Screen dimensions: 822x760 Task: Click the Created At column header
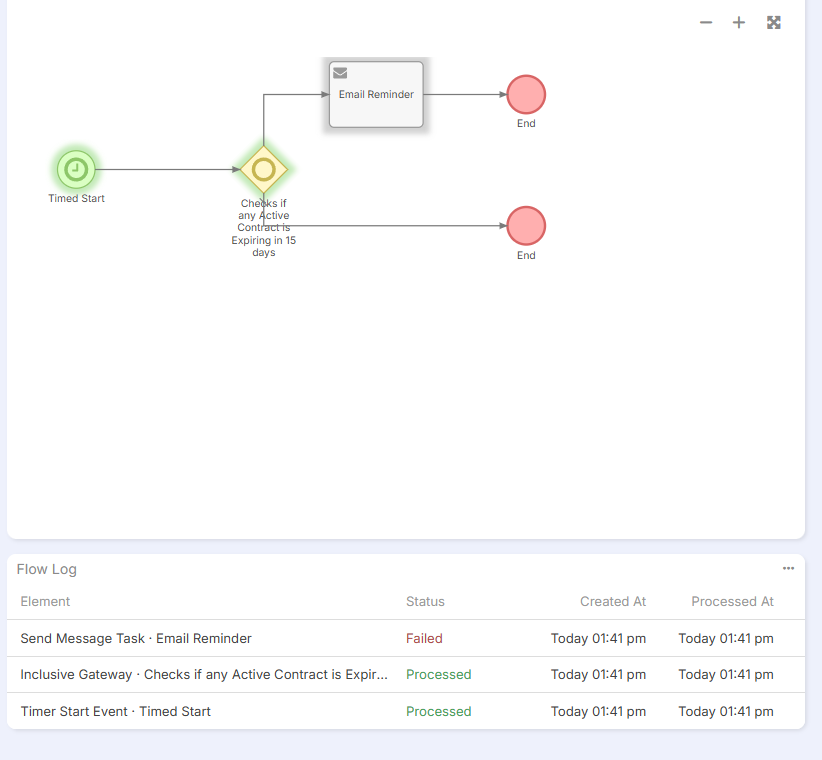[613, 601]
